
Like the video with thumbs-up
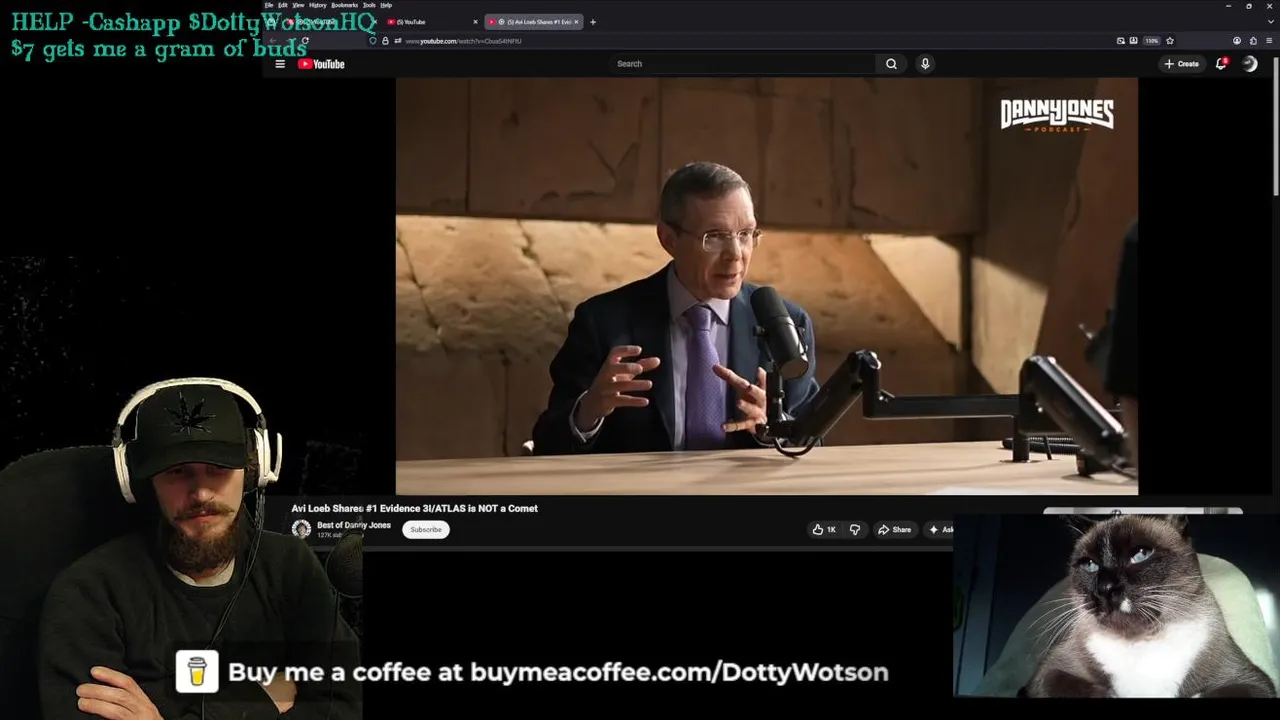(x=824, y=530)
